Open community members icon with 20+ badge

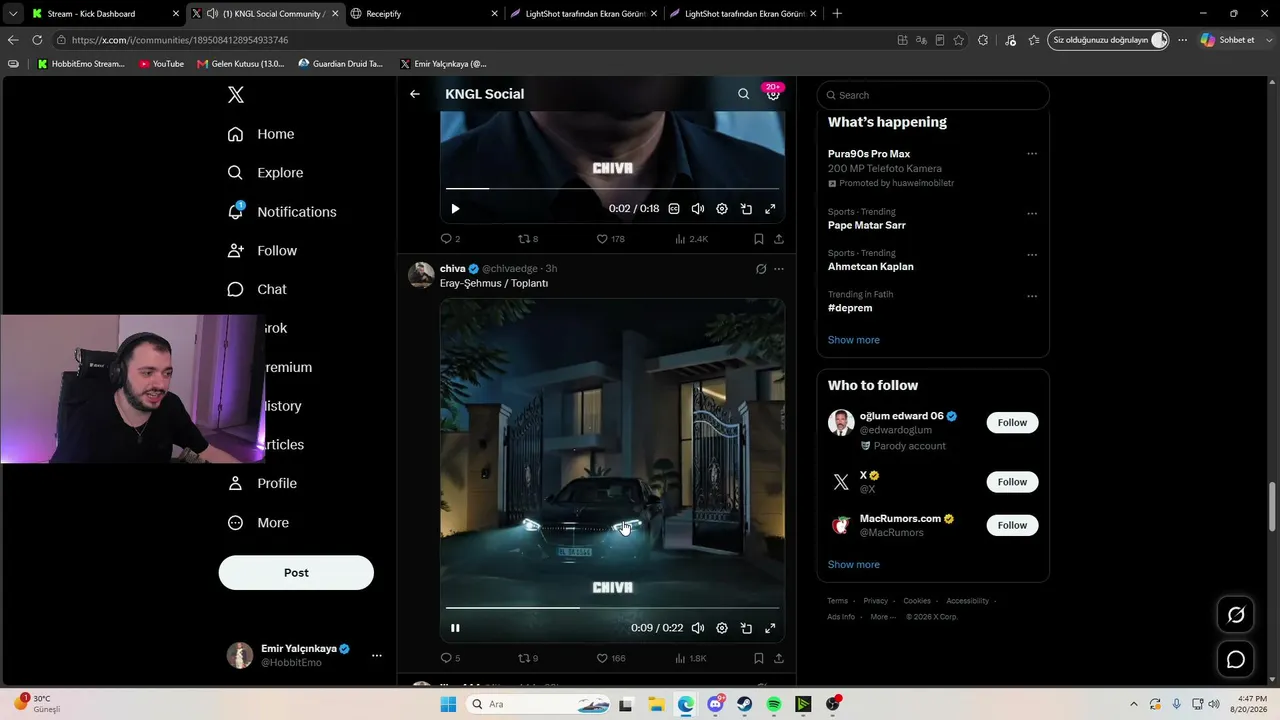click(x=773, y=93)
